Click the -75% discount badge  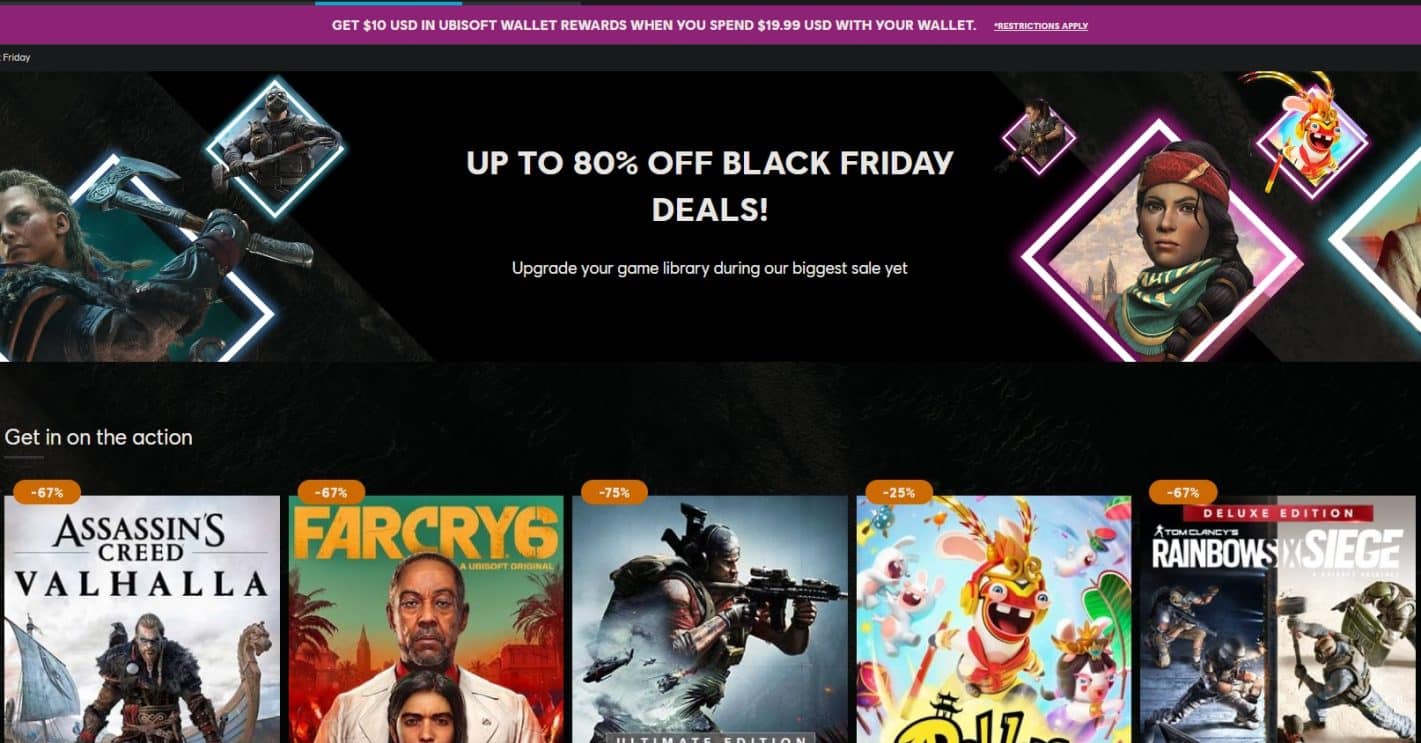click(614, 492)
